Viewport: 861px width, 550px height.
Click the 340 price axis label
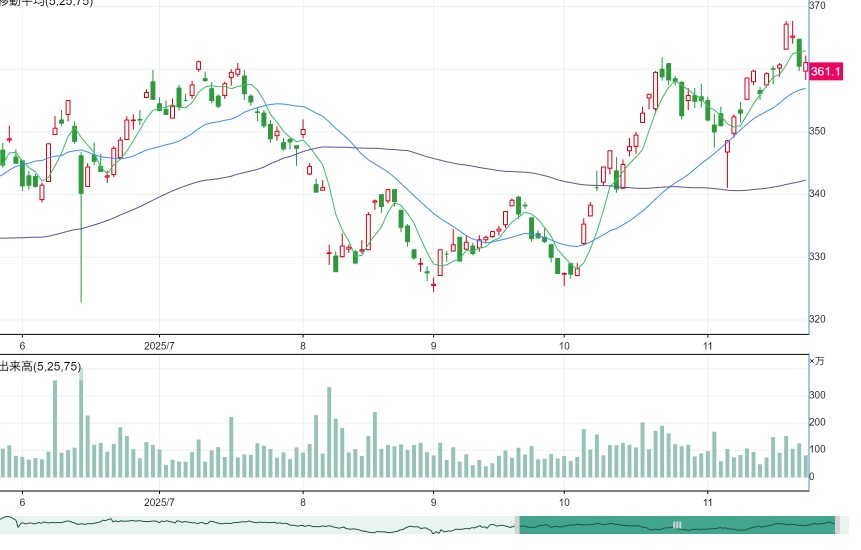click(817, 193)
